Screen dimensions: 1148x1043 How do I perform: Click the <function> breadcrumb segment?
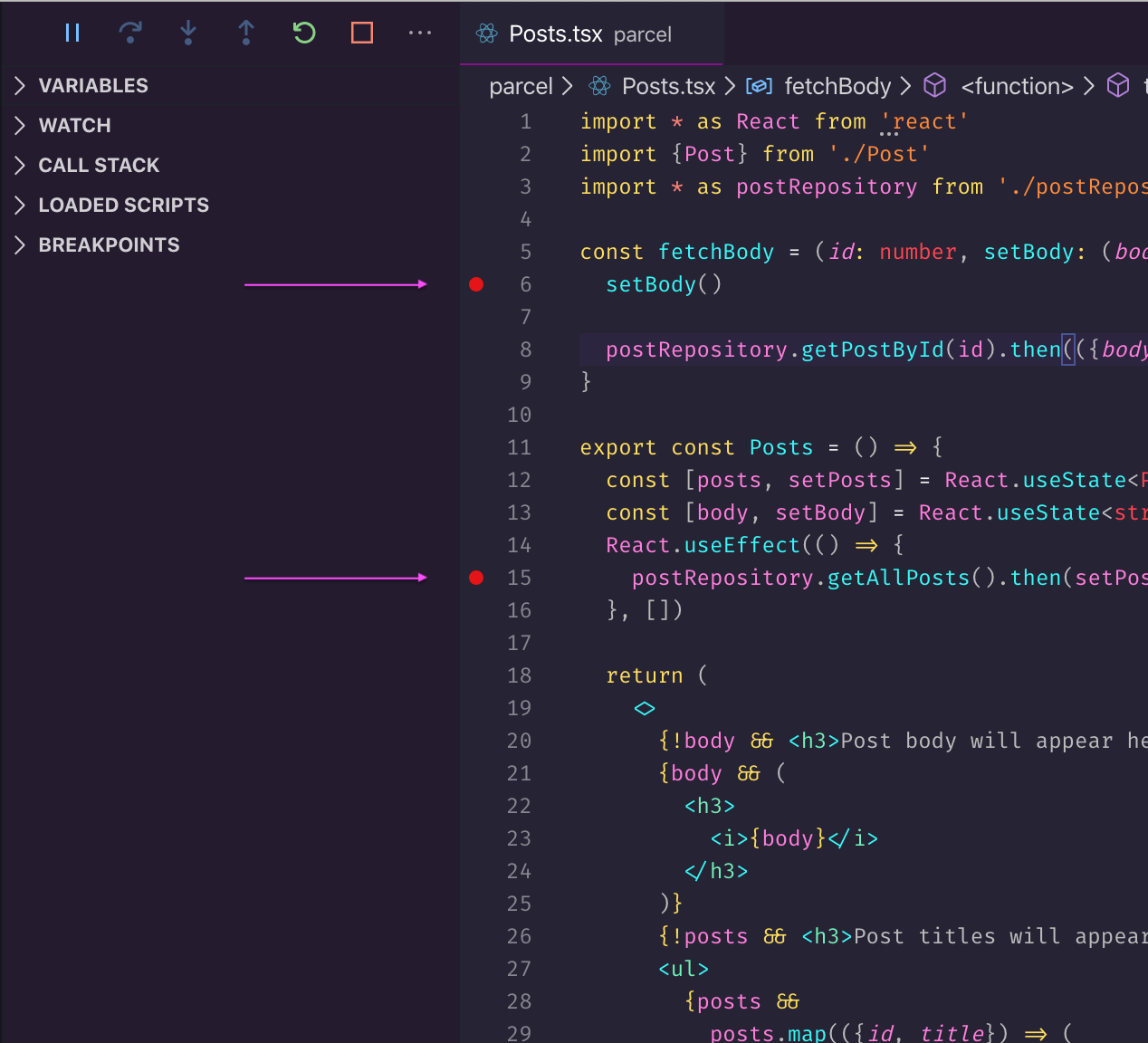point(1016,87)
